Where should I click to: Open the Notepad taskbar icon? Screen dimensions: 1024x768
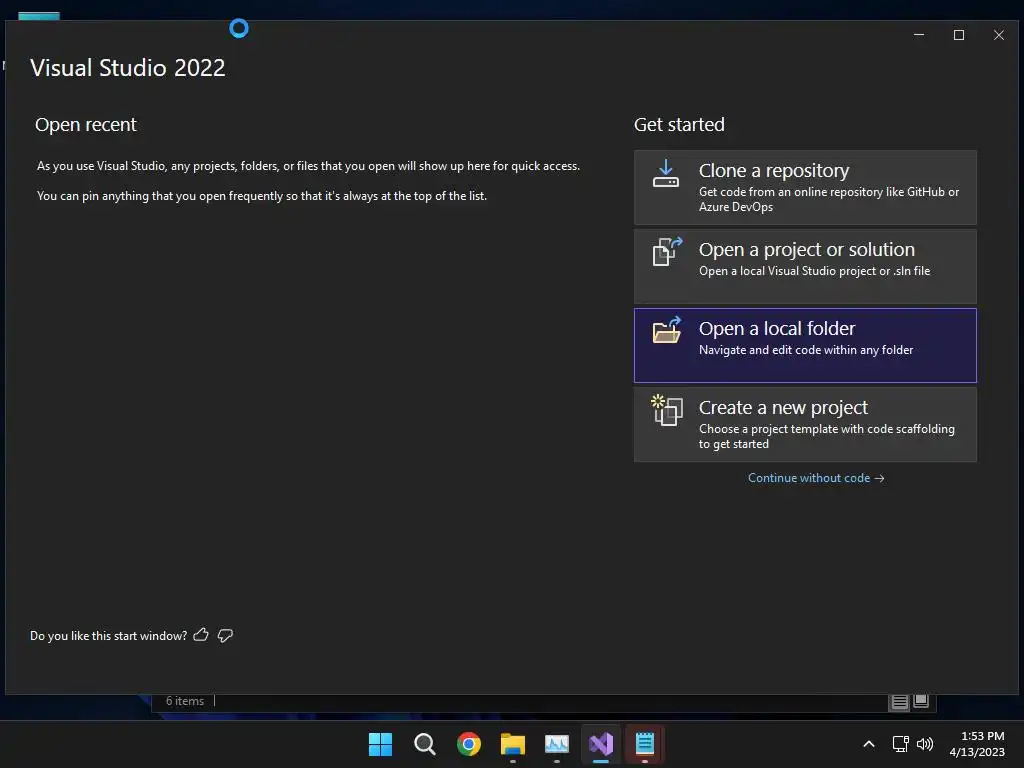(x=645, y=744)
